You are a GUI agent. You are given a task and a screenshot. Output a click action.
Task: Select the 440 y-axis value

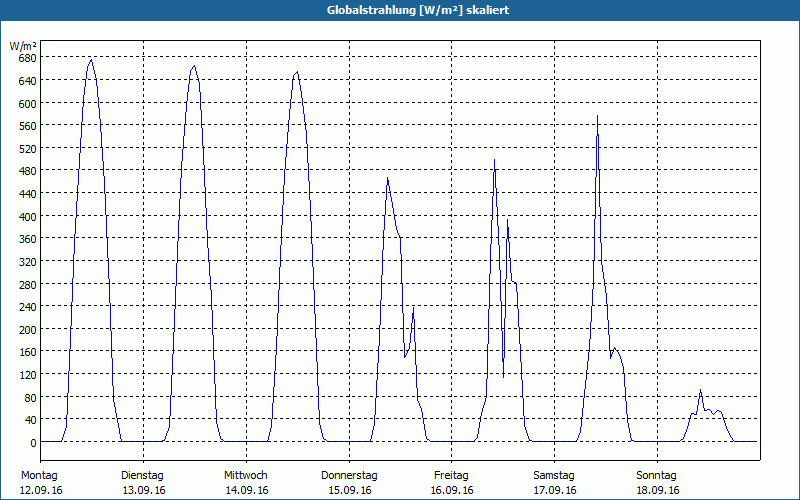27,193
